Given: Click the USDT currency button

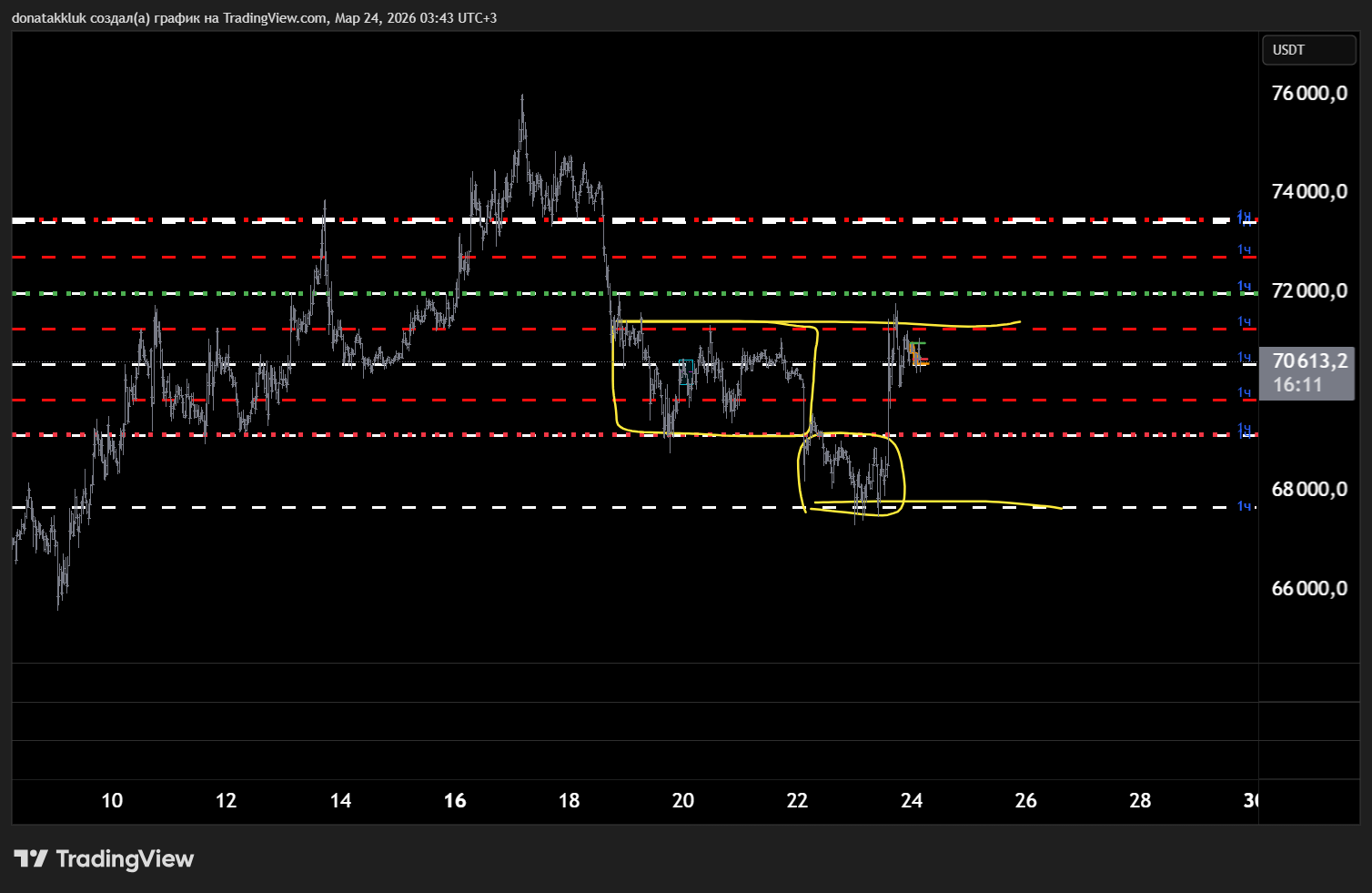Looking at the screenshot, I should (1307, 50).
